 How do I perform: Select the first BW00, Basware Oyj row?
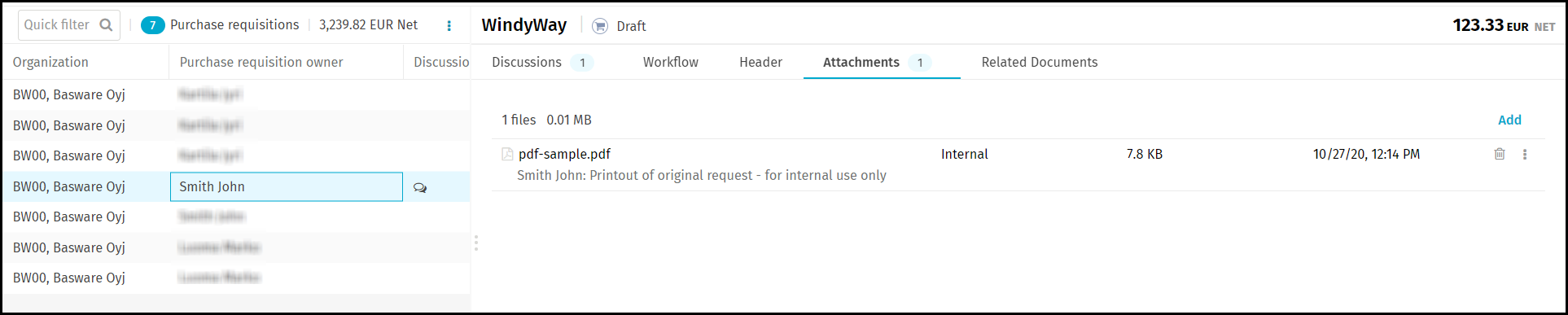pos(236,94)
